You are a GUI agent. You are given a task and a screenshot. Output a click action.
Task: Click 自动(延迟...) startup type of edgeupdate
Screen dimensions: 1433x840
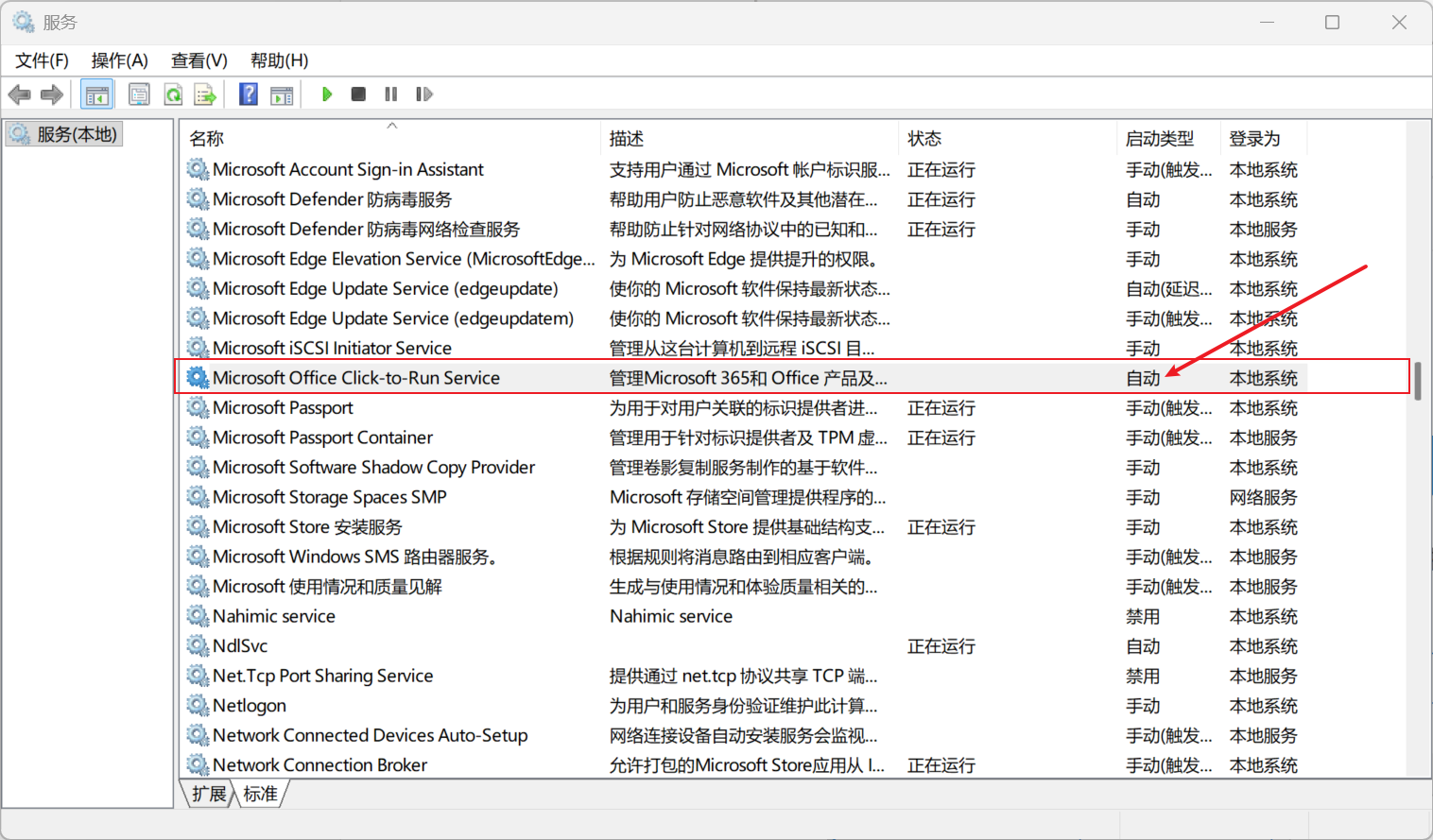point(1169,288)
